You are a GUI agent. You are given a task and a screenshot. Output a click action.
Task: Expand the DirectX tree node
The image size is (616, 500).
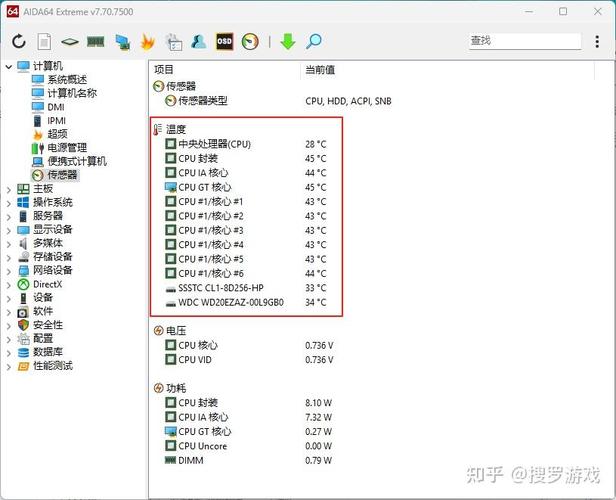9,285
